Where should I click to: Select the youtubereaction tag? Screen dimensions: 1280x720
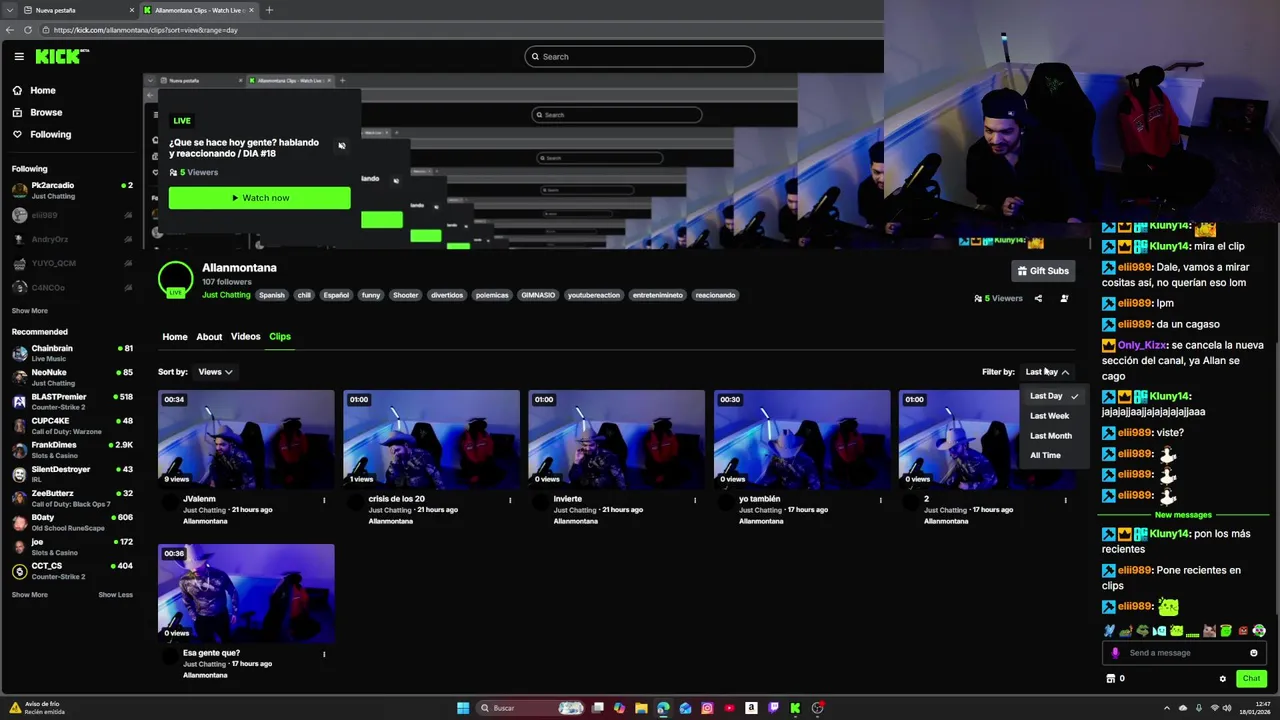(x=594, y=295)
